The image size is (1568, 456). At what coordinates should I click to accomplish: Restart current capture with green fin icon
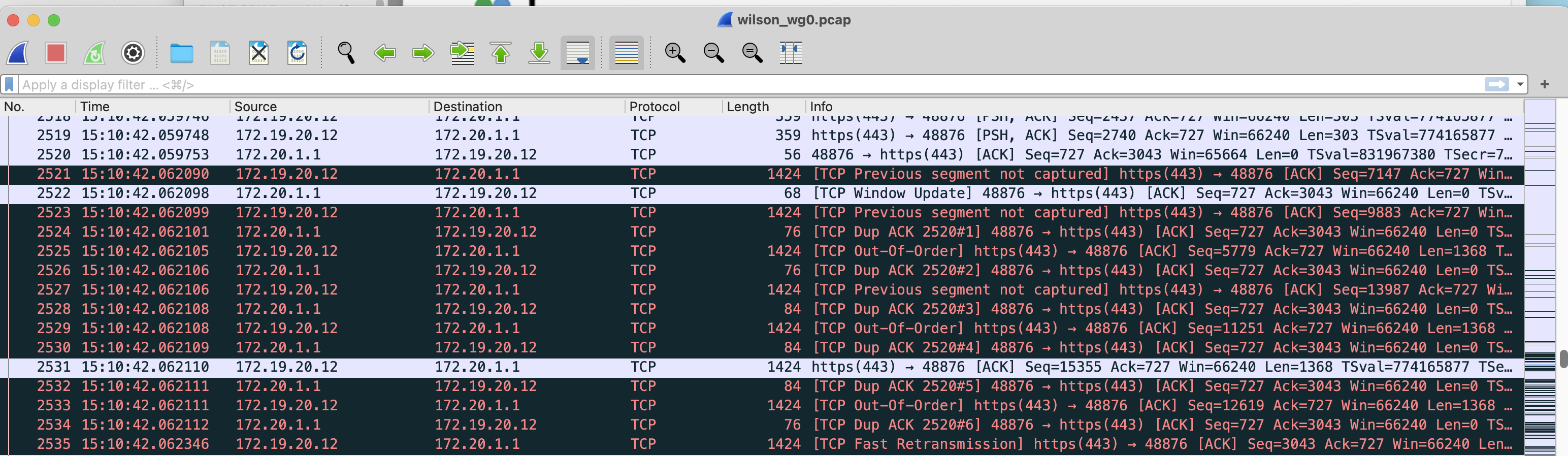coord(94,53)
